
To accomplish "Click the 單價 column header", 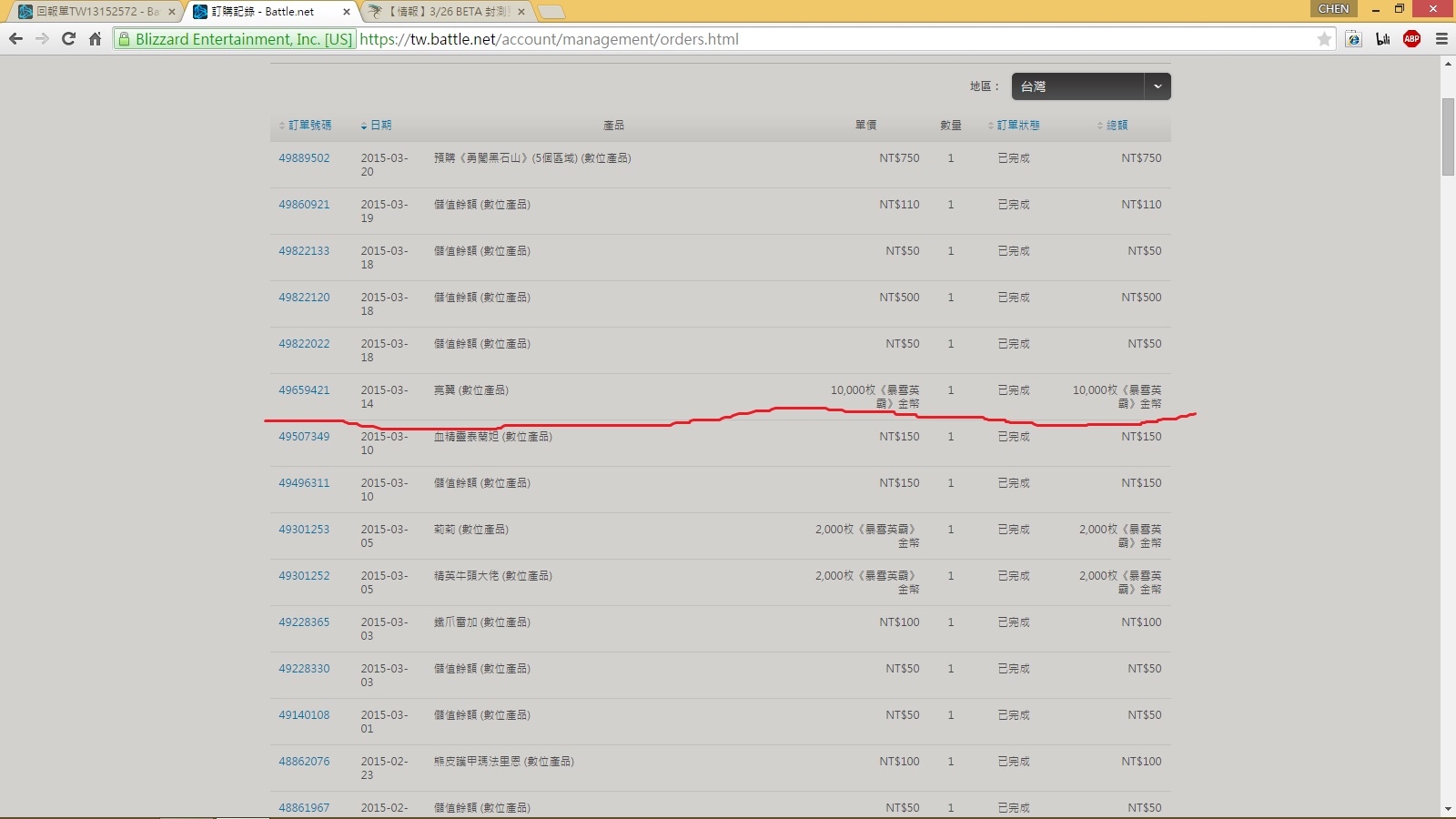I will (865, 126).
